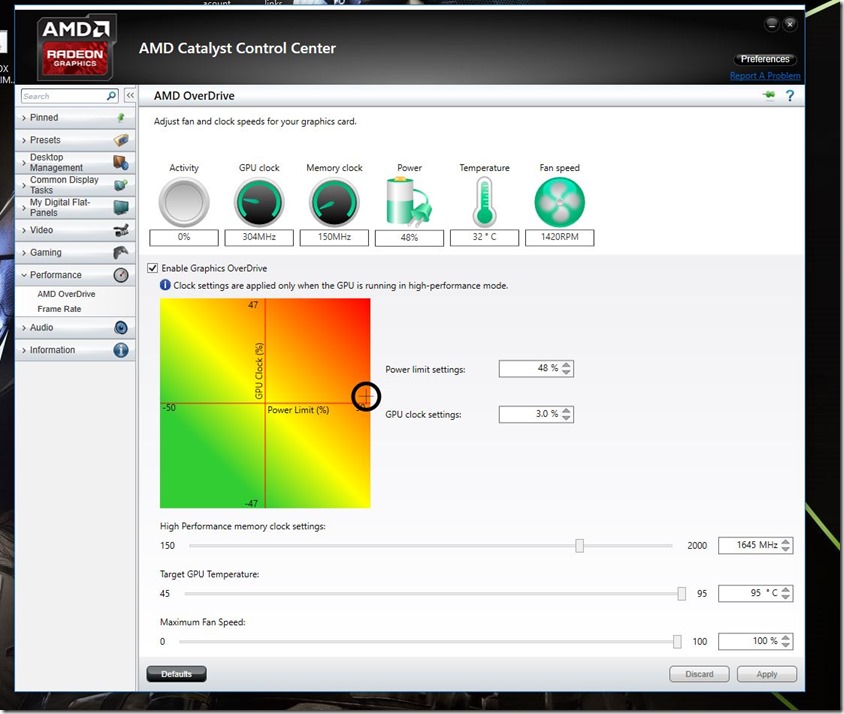This screenshot has height=714, width=844.
Task: Click the GPU clock settings value field
Action: coord(529,414)
